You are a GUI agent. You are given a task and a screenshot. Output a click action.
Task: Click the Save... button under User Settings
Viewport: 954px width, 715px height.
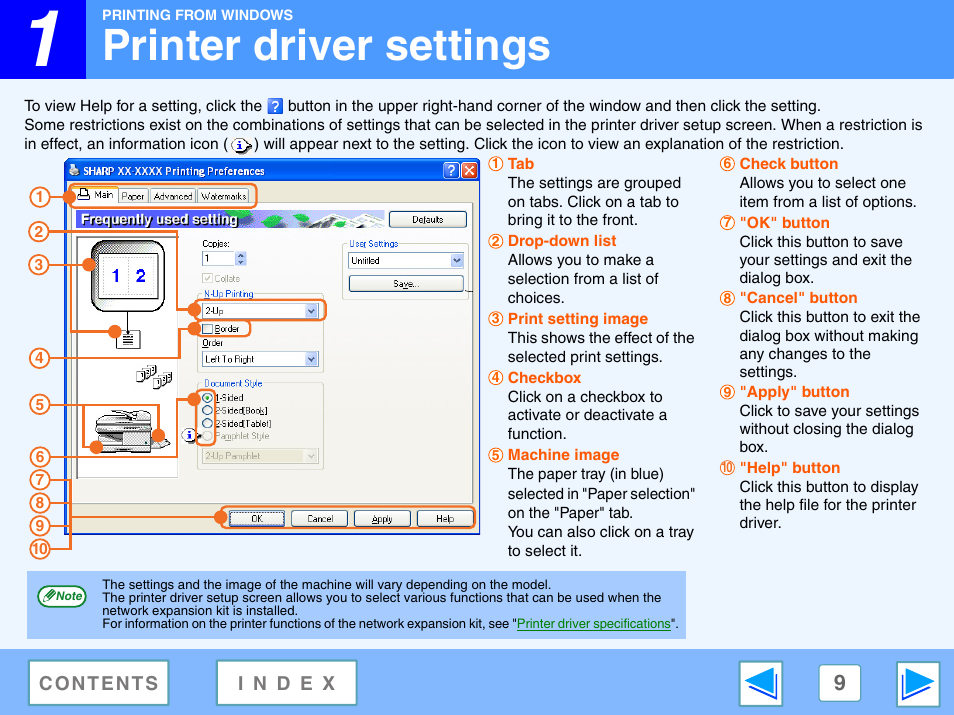pyautogui.click(x=406, y=284)
